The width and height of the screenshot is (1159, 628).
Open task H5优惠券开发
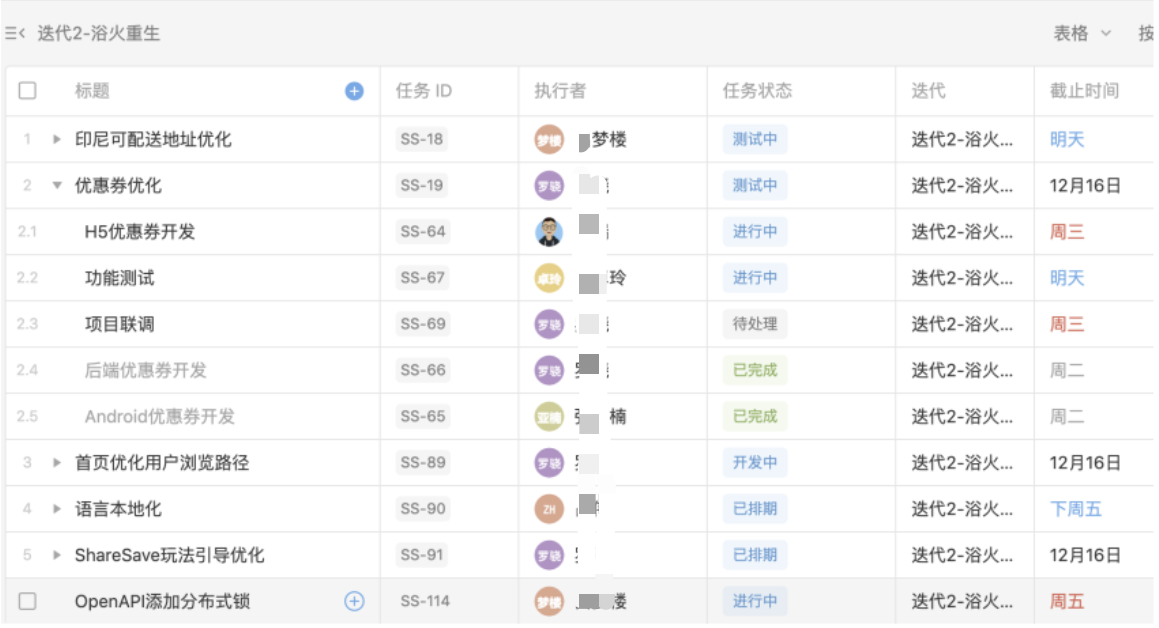pyautogui.click(x=140, y=232)
